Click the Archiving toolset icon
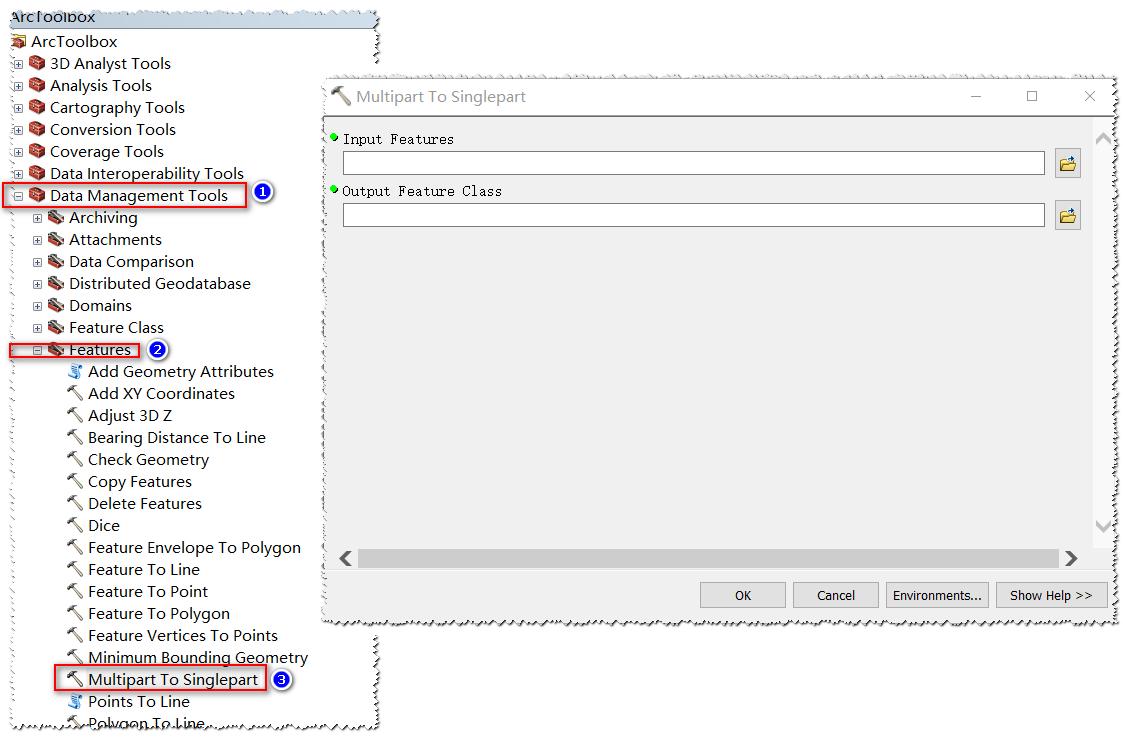Viewport: 1124px width, 739px height. tap(56, 218)
